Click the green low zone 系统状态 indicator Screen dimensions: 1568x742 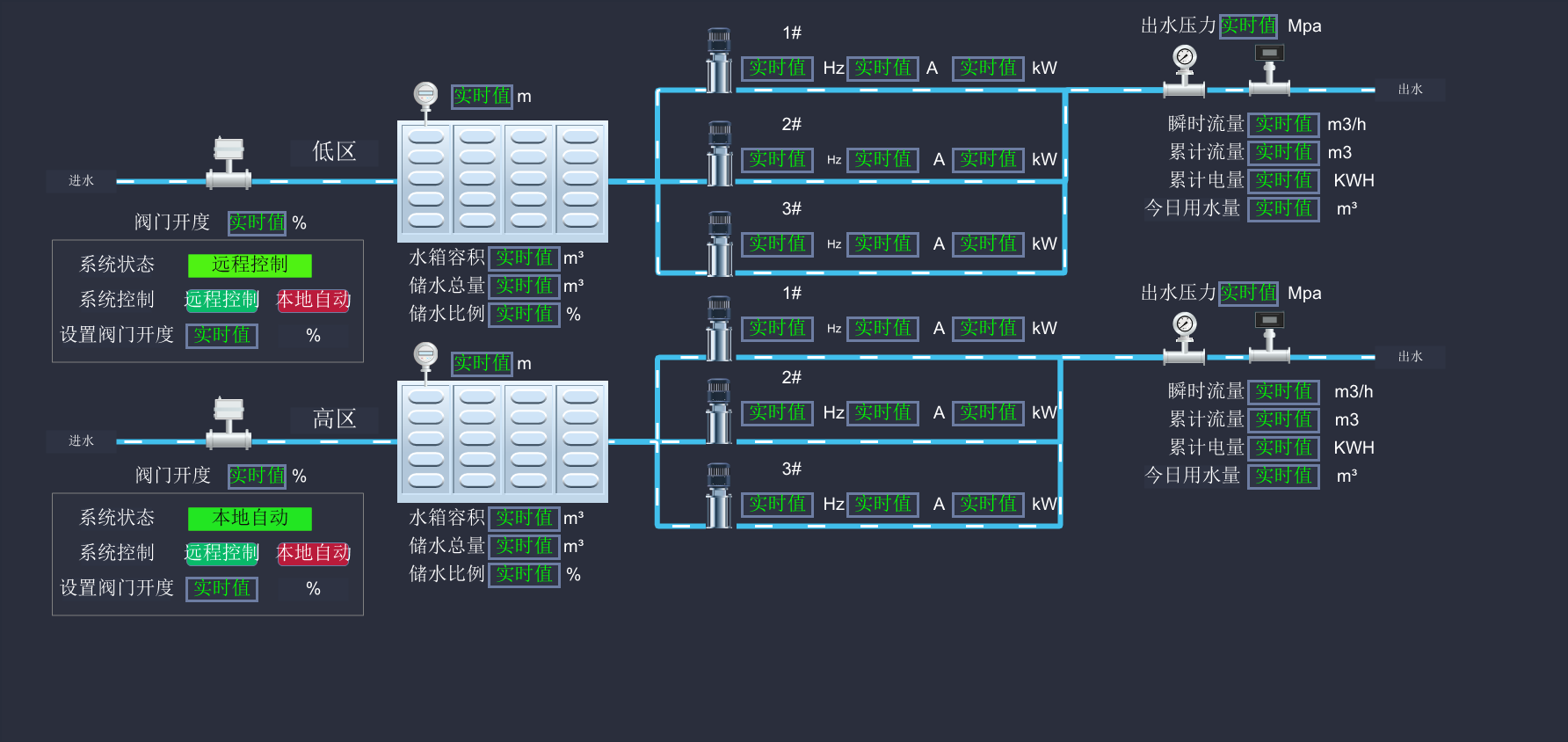point(250,265)
